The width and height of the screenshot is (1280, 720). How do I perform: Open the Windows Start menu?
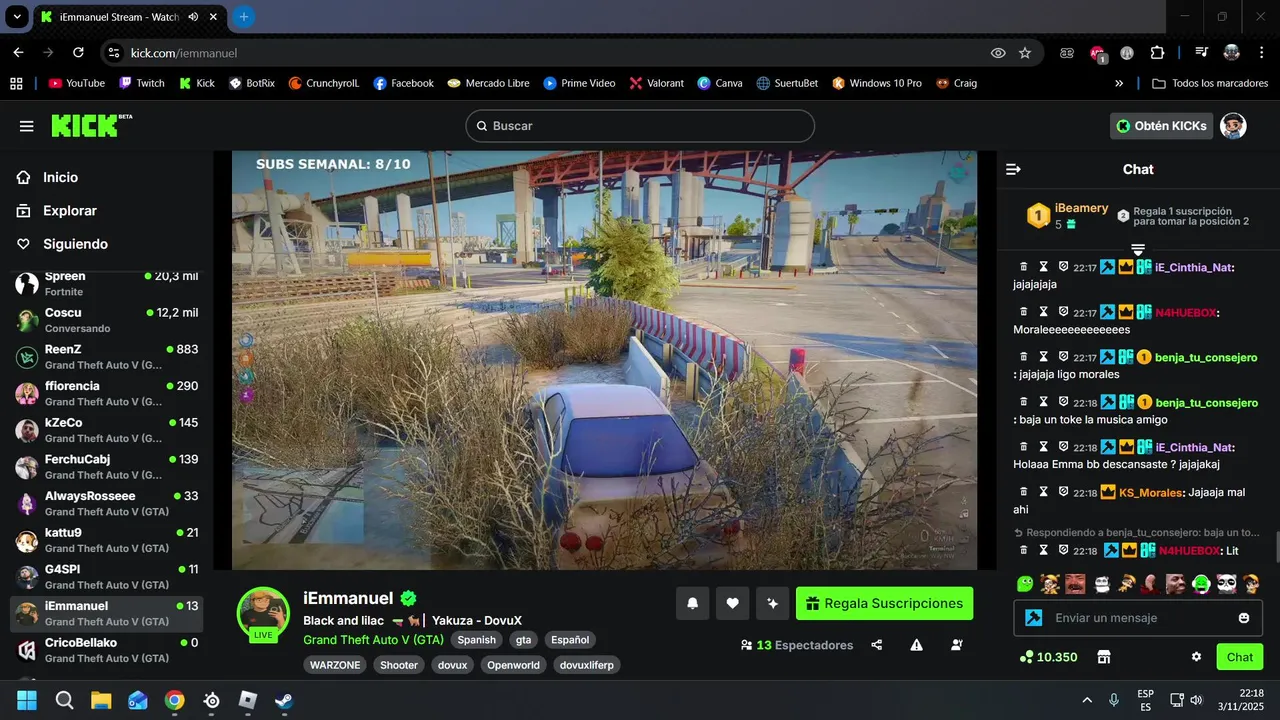27,700
